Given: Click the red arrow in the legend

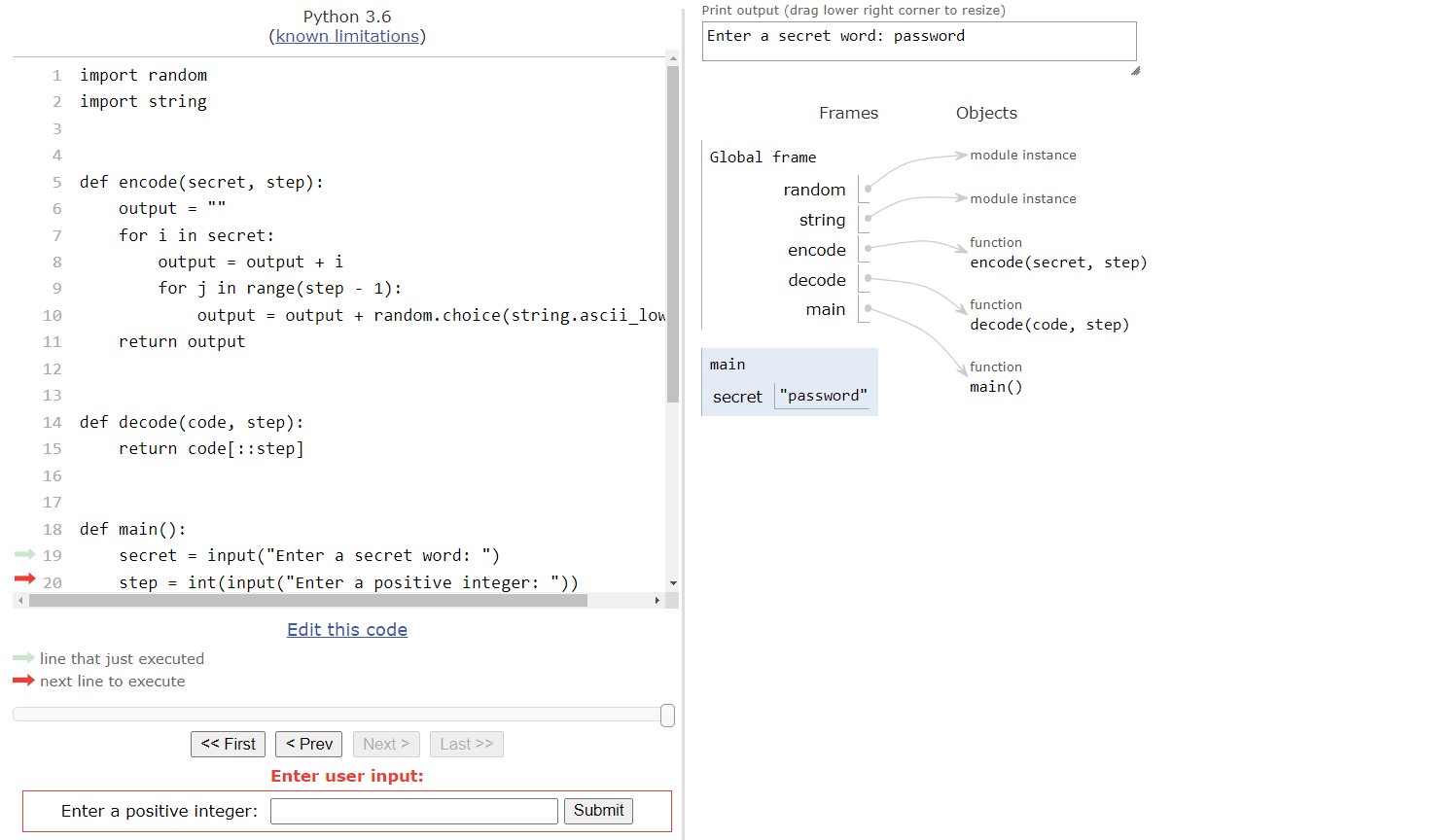Looking at the screenshot, I should (23, 681).
